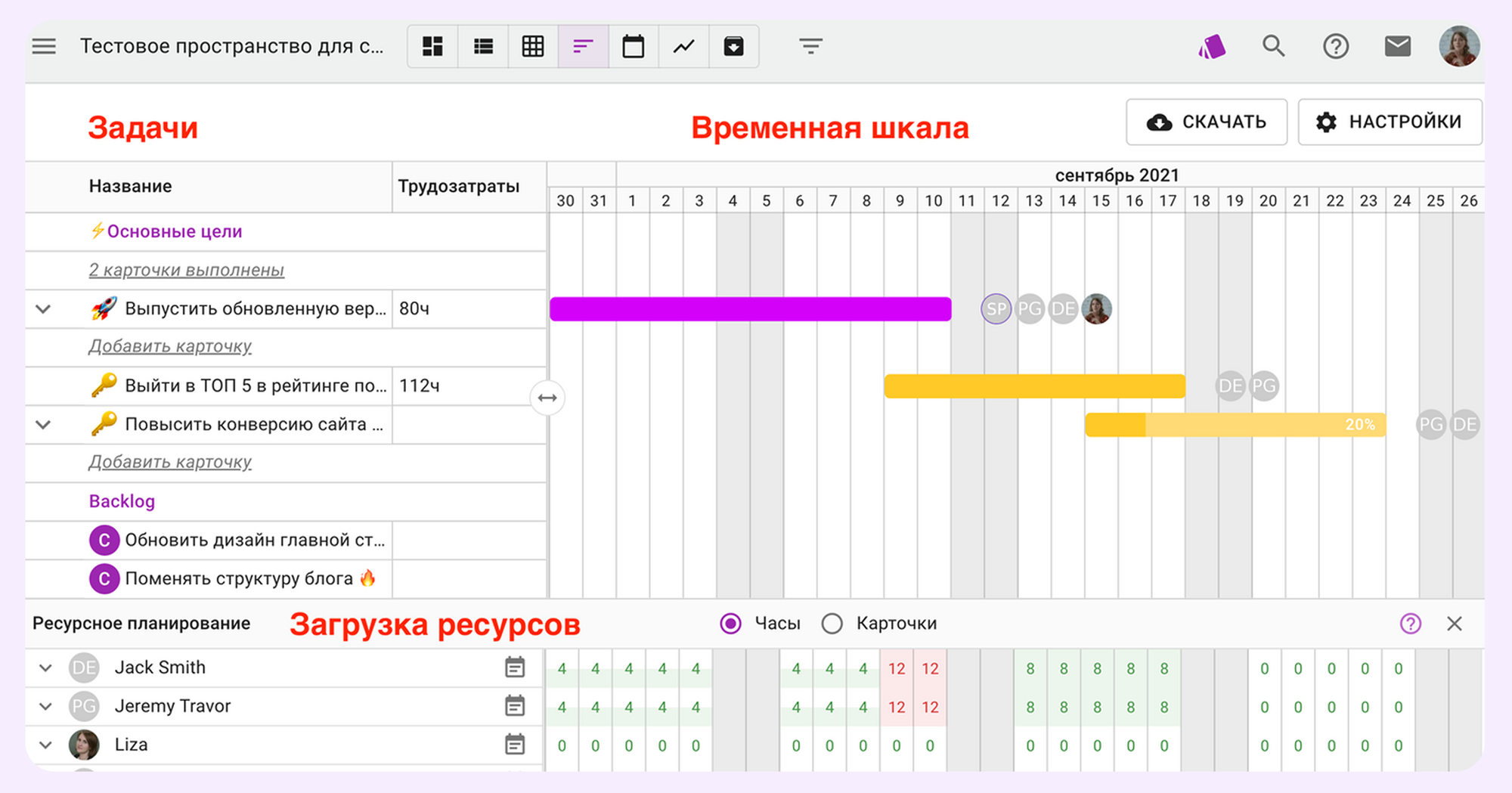The height and width of the screenshot is (793, 1512).
Task: Collapse the 'Выпустить обновленную вер...' task row
Action: [43, 308]
